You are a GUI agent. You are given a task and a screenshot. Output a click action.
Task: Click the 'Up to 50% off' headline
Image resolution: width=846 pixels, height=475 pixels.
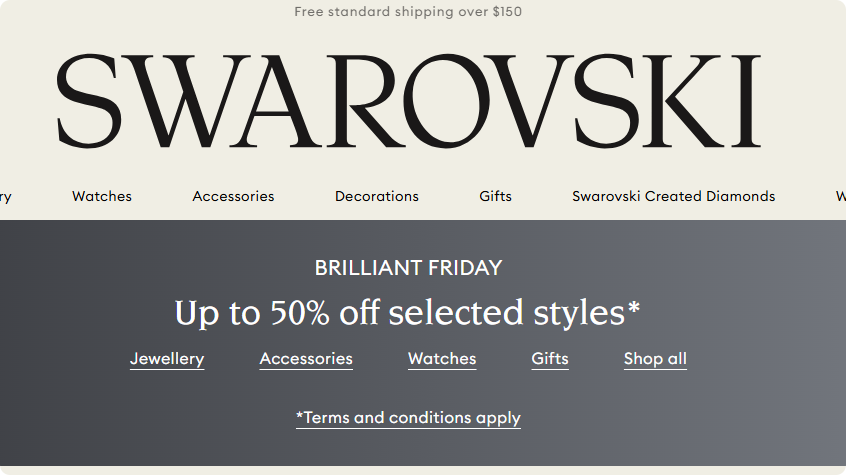pyautogui.click(x=407, y=313)
